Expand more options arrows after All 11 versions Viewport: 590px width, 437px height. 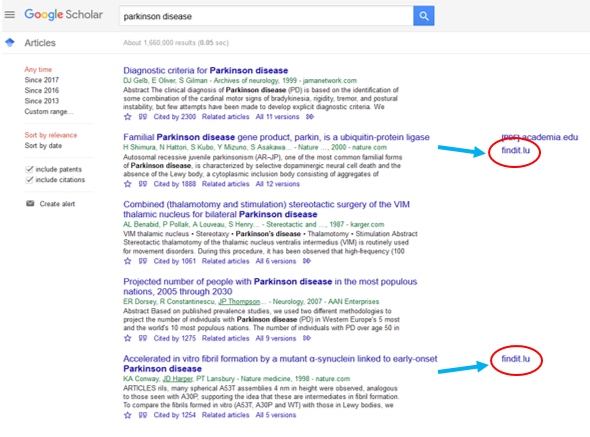click(x=310, y=117)
